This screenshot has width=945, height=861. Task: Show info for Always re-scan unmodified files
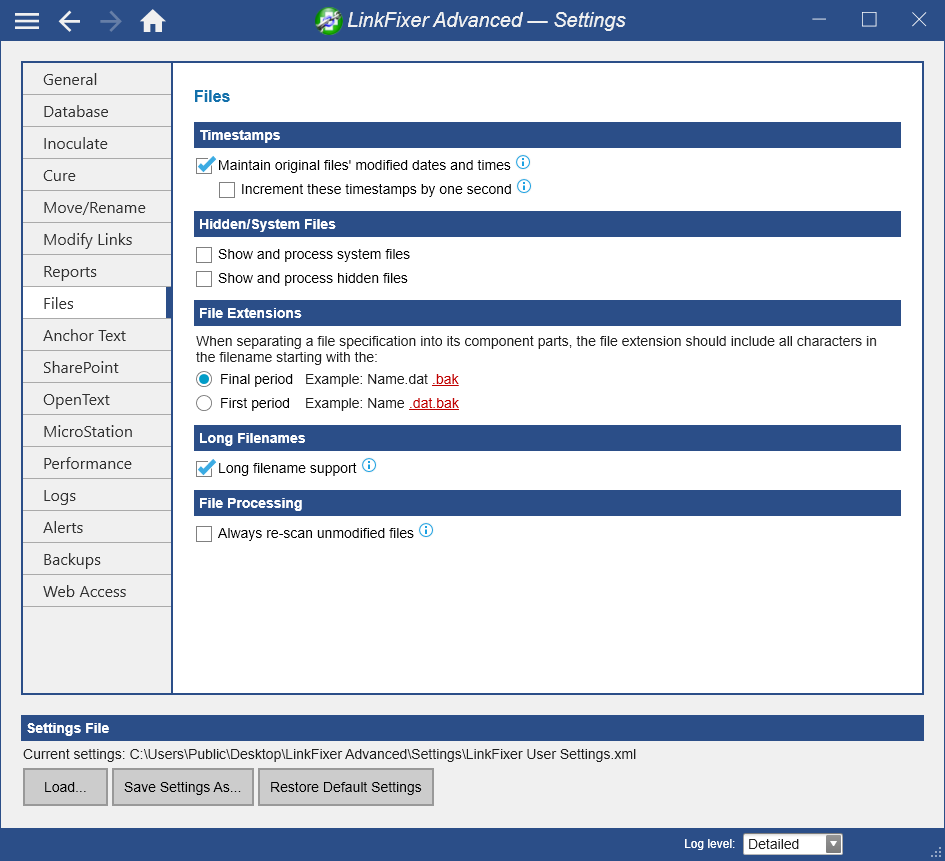click(426, 530)
